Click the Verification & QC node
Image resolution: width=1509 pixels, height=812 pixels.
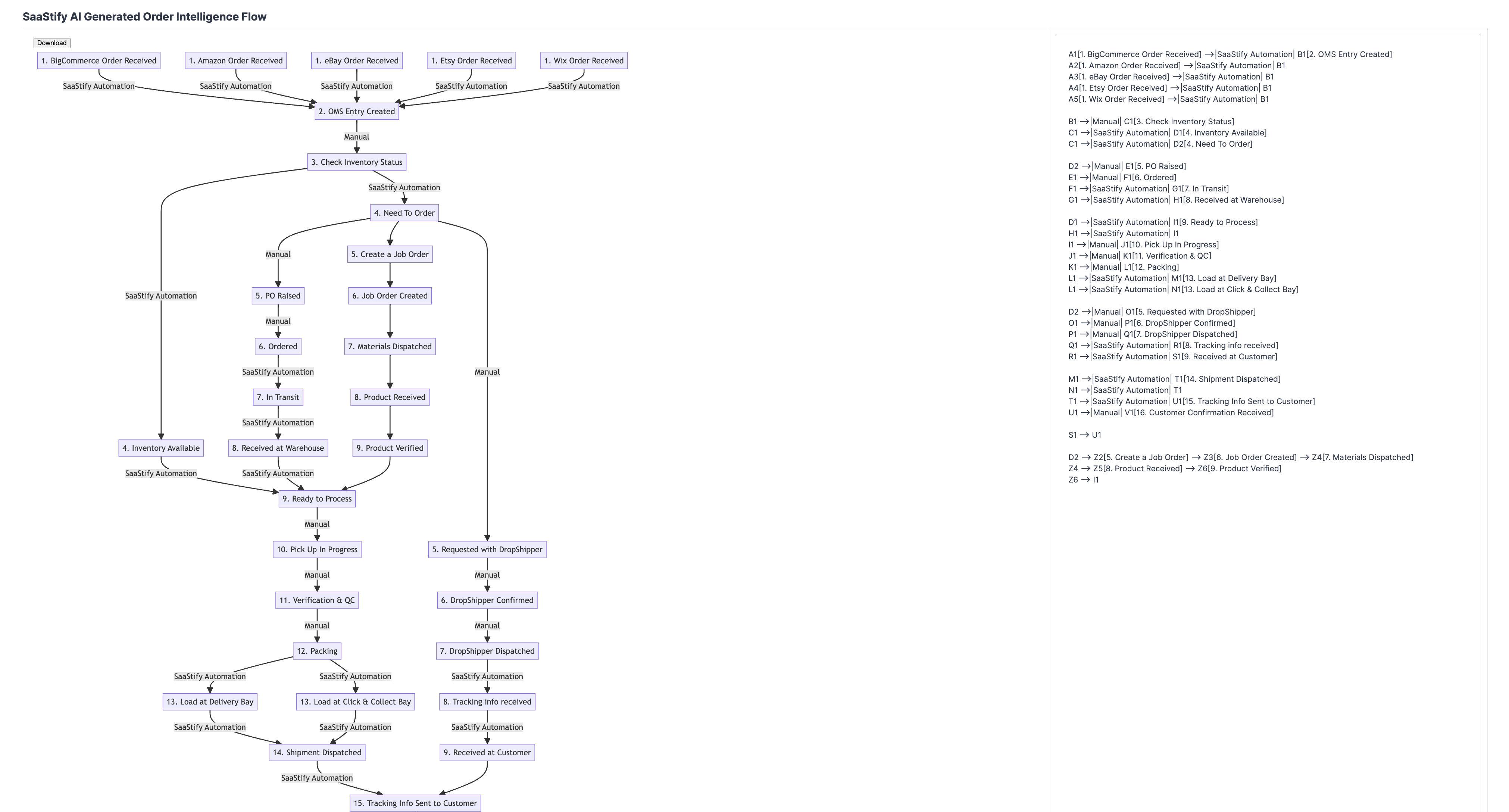317,600
